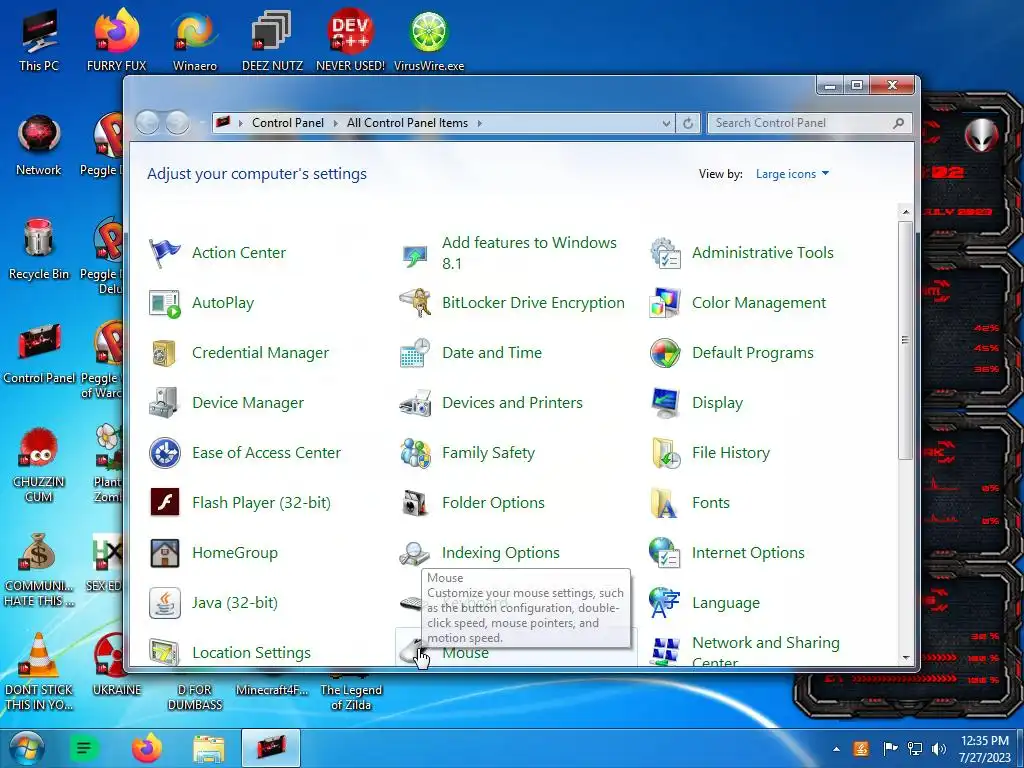Click the Start button on taskbar

[x=26, y=748]
